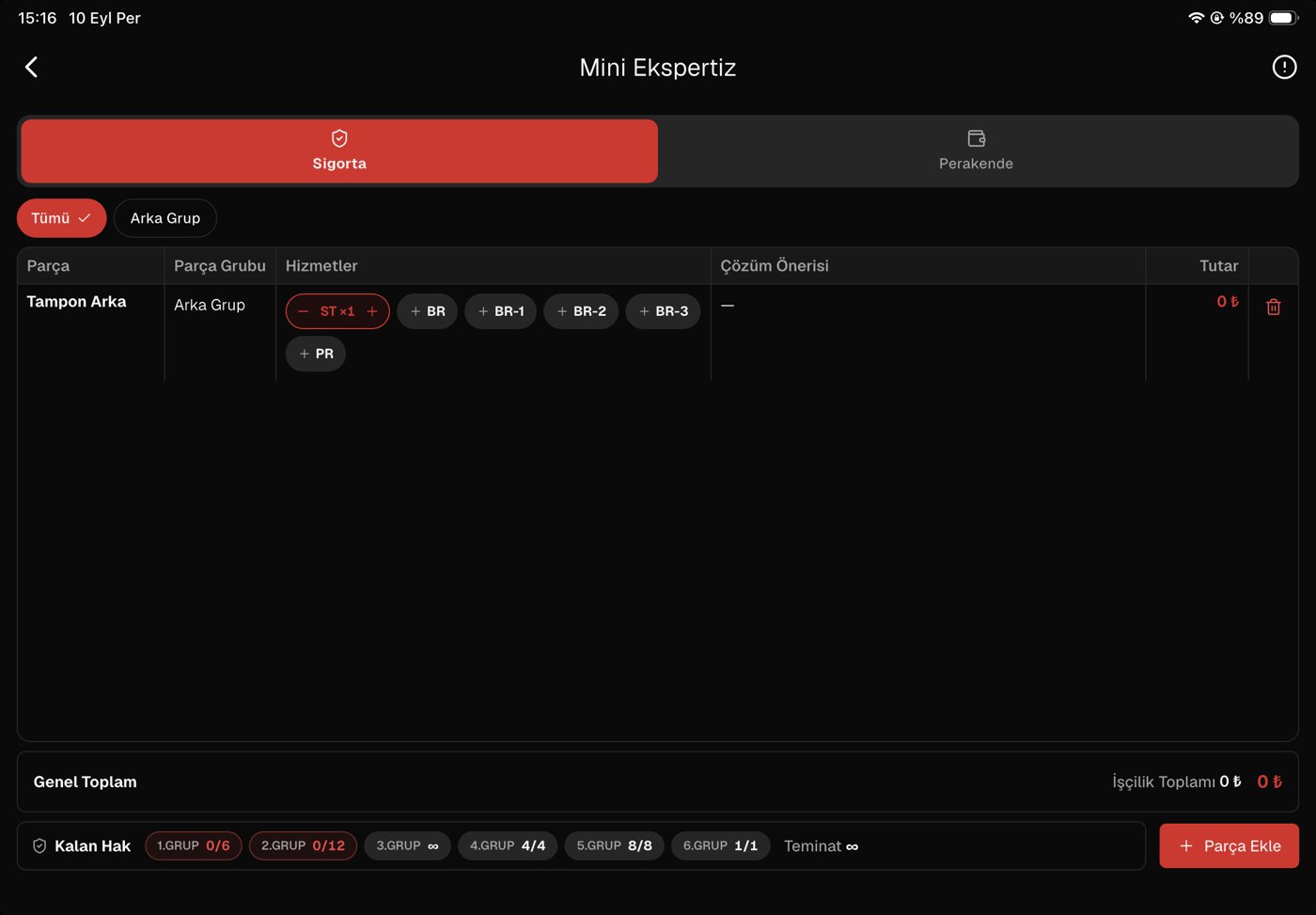This screenshot has width=1316, height=915.
Task: Open the info alert icon
Action: [x=1284, y=67]
